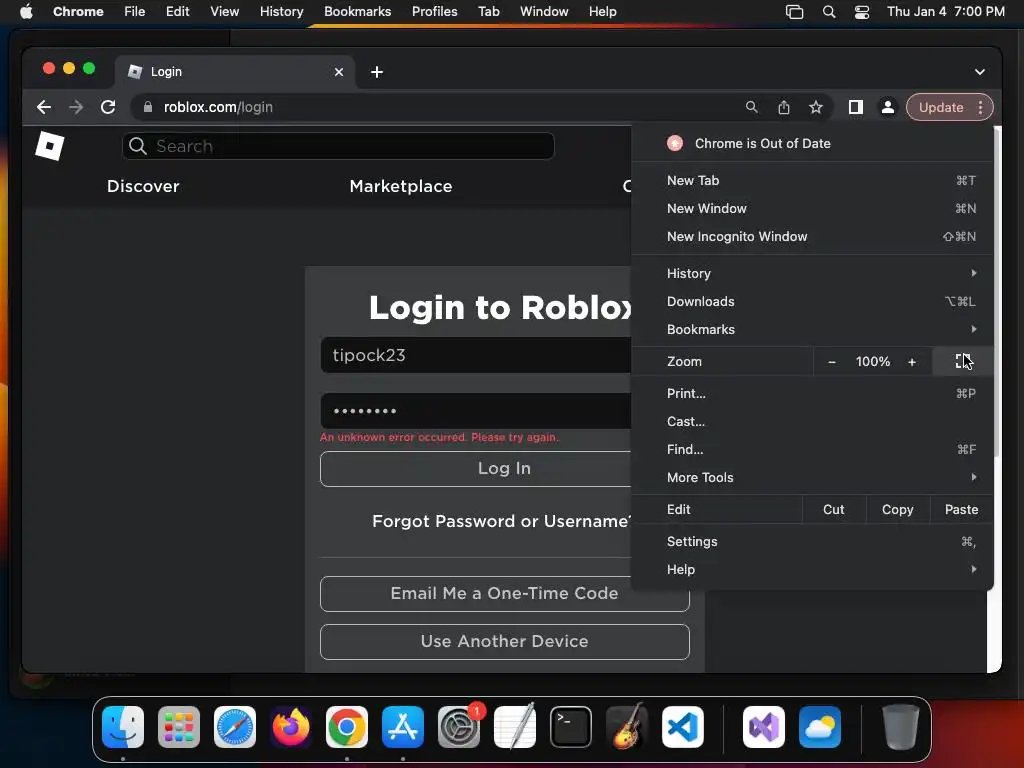Click the browser back arrow
1024x768 pixels.
pos(44,107)
